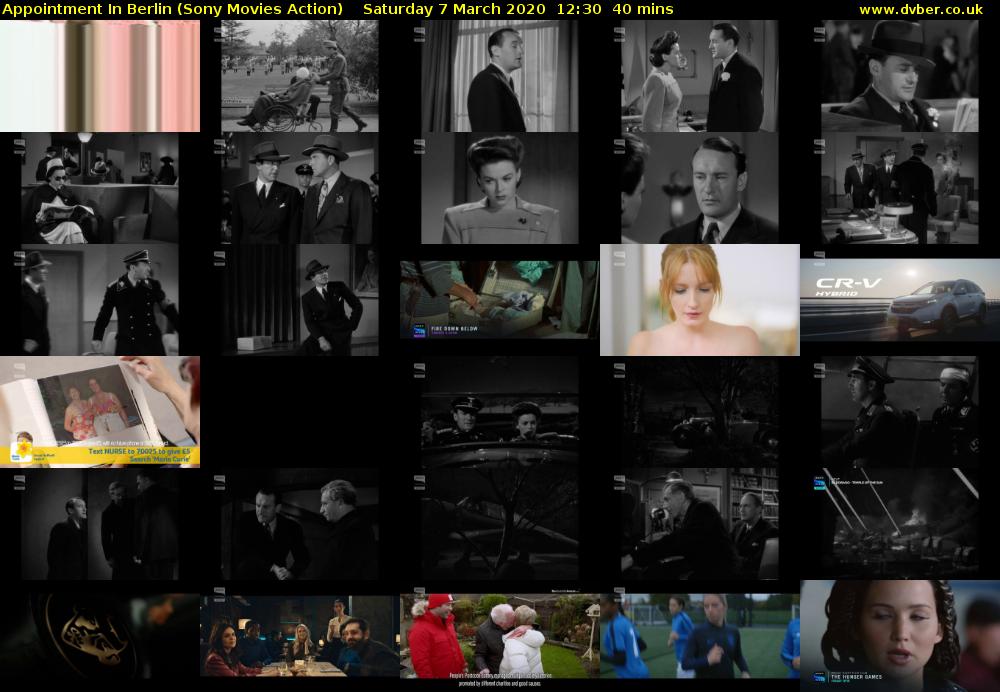Click channel logo on the wheelchair scene thumbnail
1000x692 pixels.
219,33
